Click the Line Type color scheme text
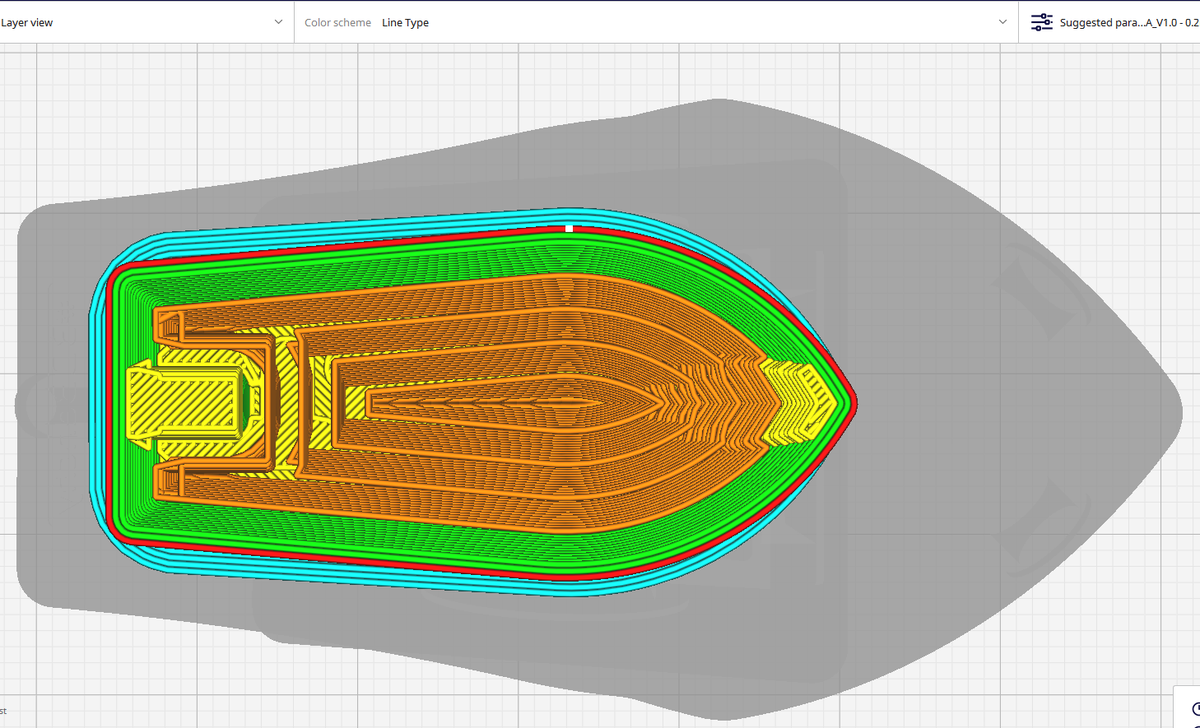This screenshot has width=1200, height=728. click(x=404, y=21)
